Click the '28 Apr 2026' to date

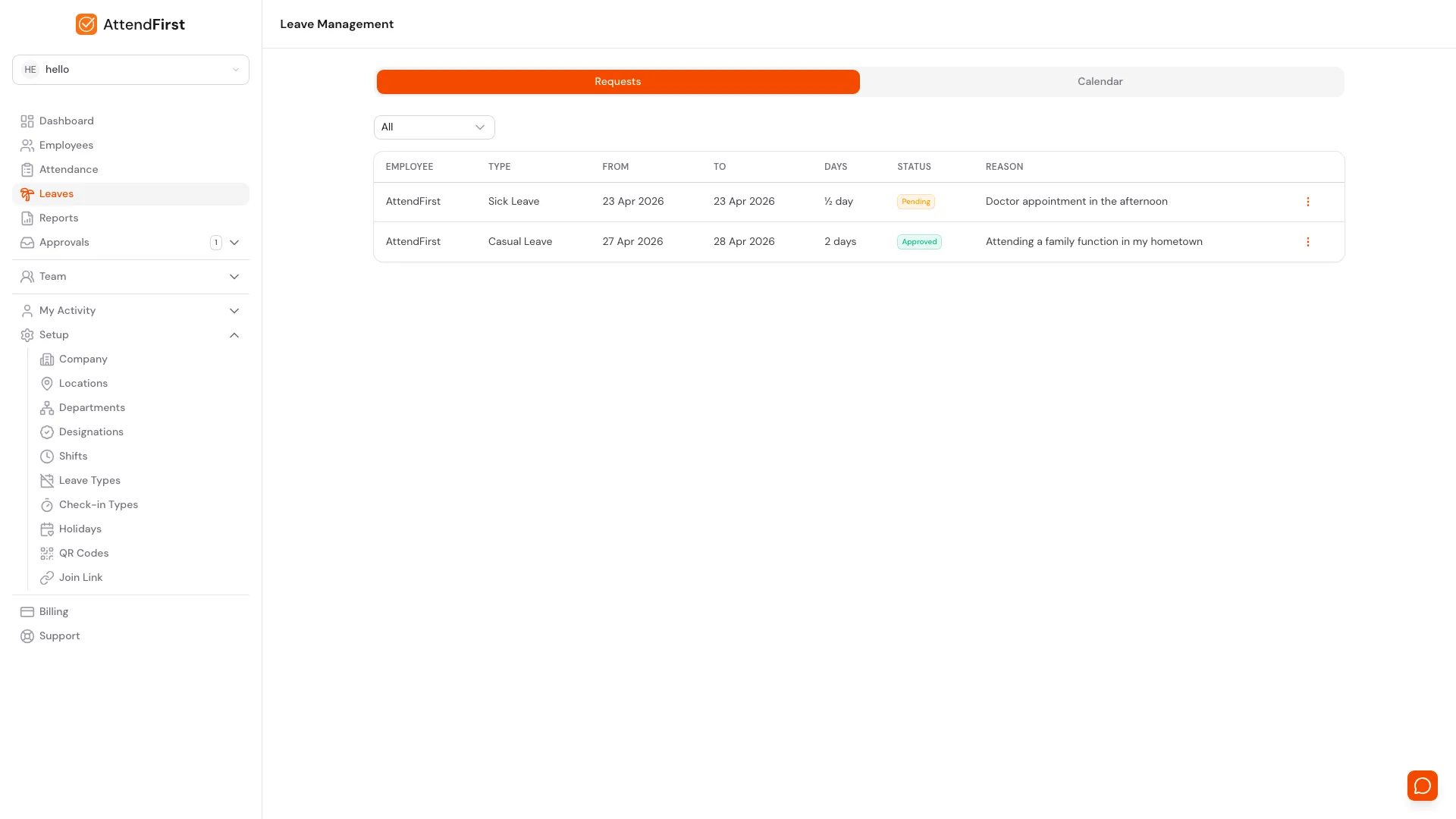click(x=744, y=242)
